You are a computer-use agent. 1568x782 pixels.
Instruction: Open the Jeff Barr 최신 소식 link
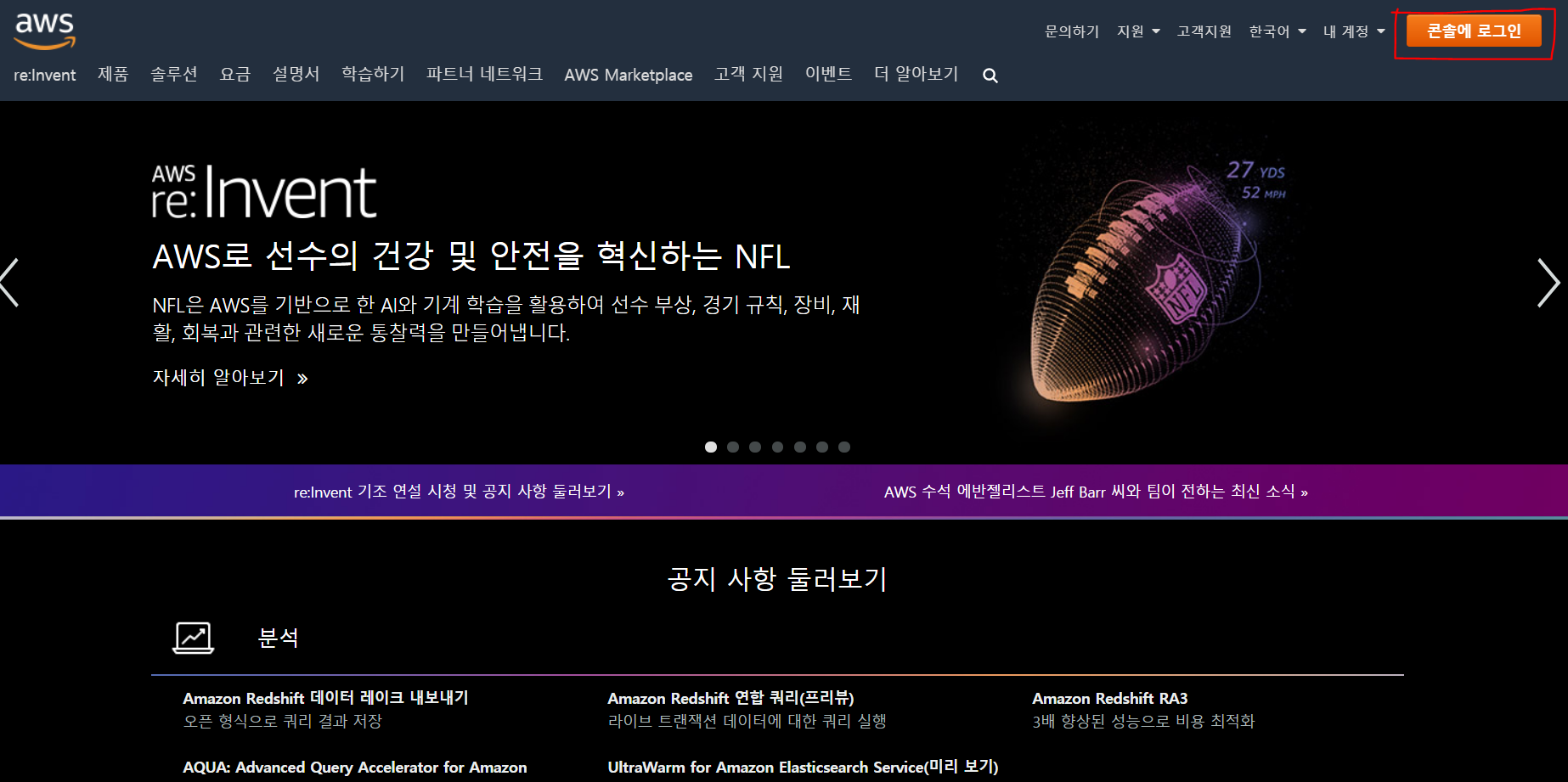pyautogui.click(x=1096, y=492)
